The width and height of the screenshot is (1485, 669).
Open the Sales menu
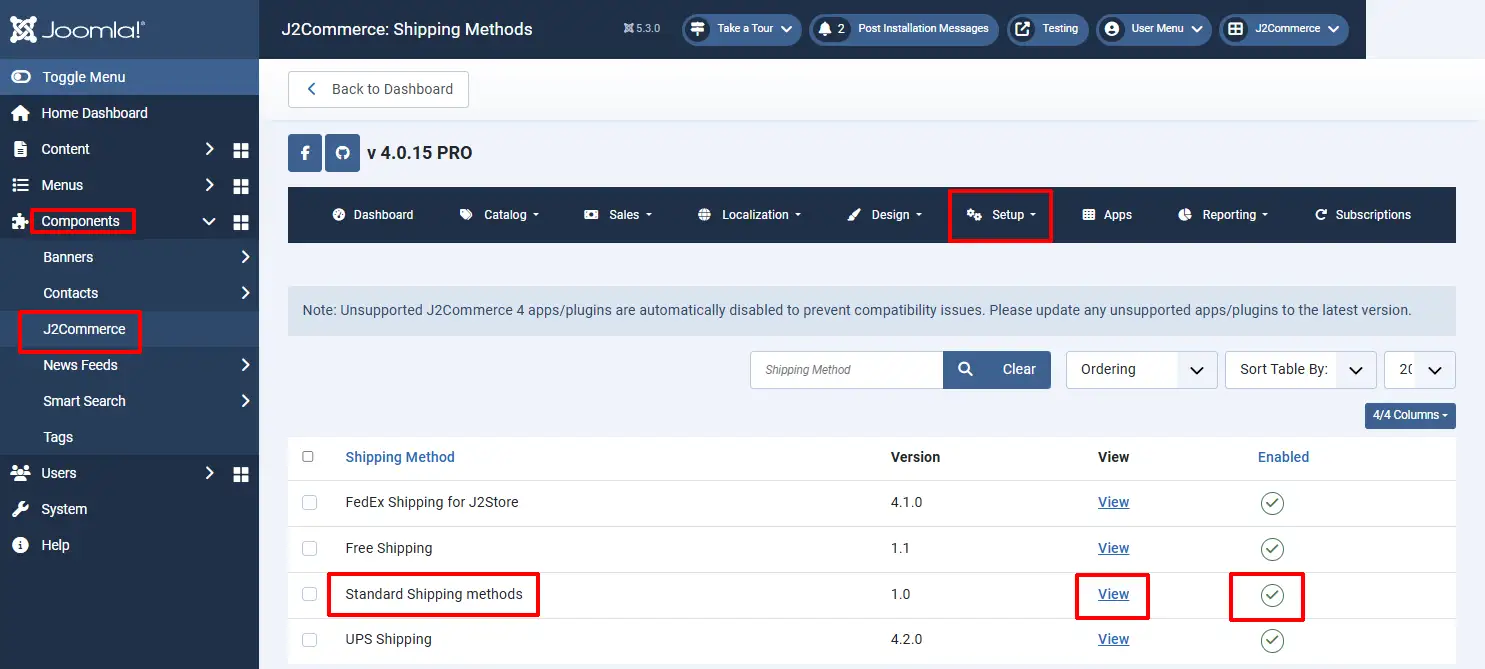(x=618, y=215)
